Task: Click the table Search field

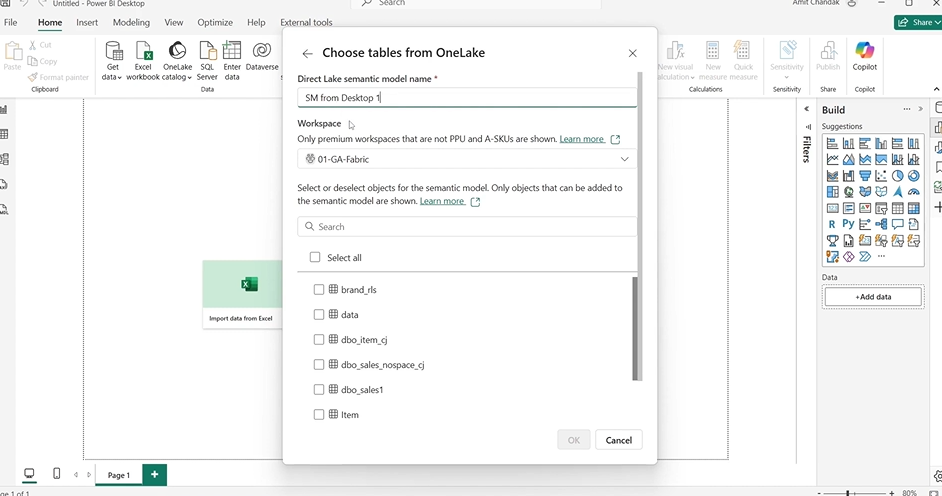Action: [467, 226]
